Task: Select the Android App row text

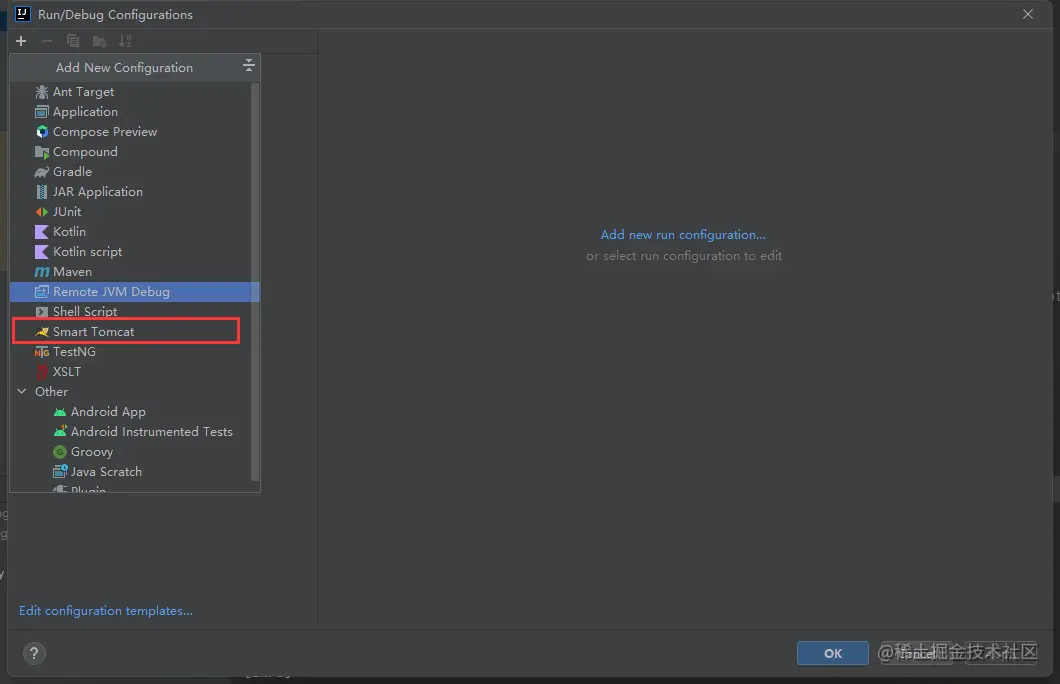Action: pos(108,412)
